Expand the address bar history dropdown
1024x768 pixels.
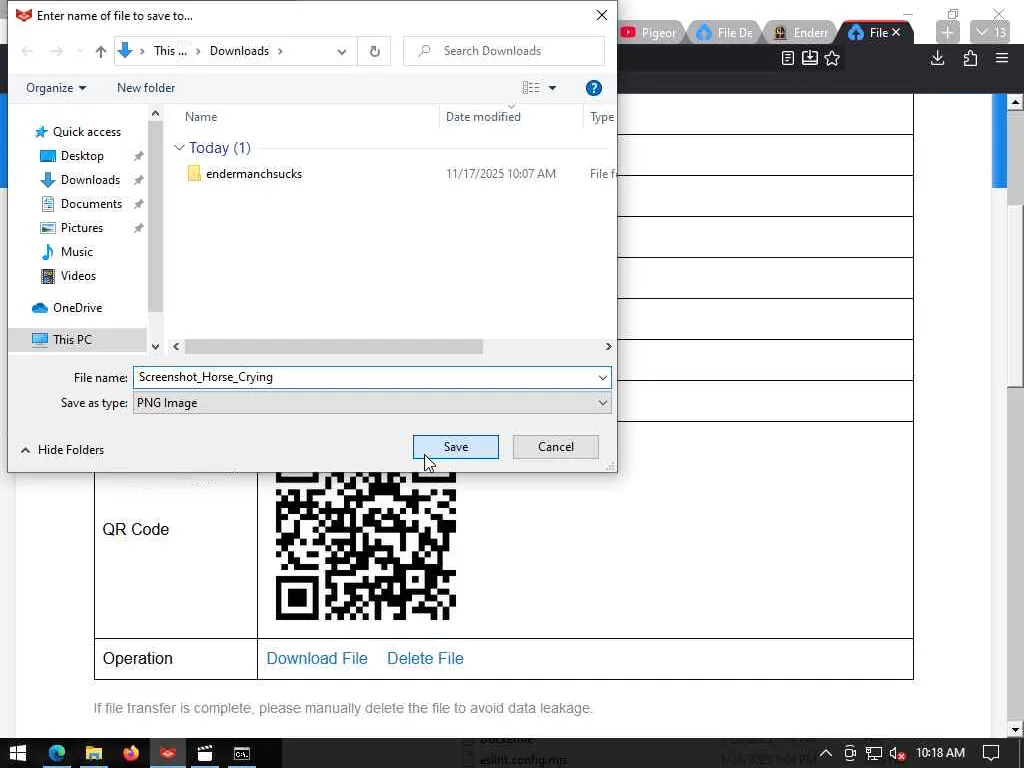[x=342, y=52]
